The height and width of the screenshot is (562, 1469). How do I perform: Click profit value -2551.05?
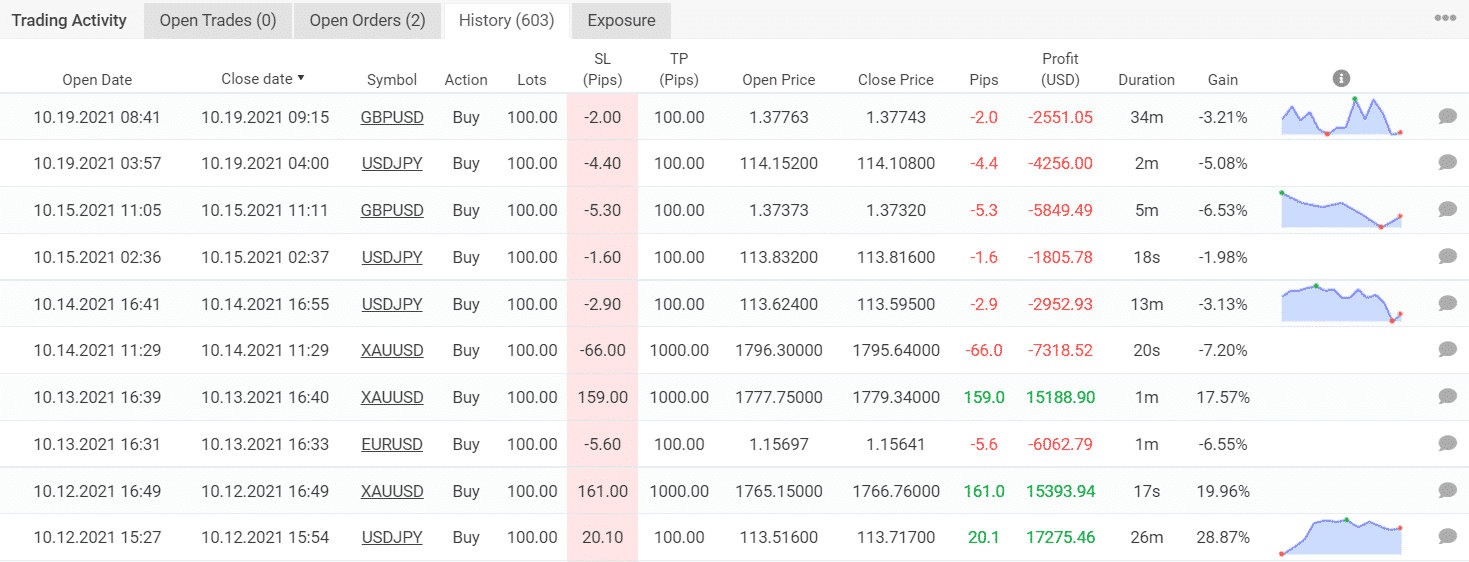click(x=1060, y=117)
